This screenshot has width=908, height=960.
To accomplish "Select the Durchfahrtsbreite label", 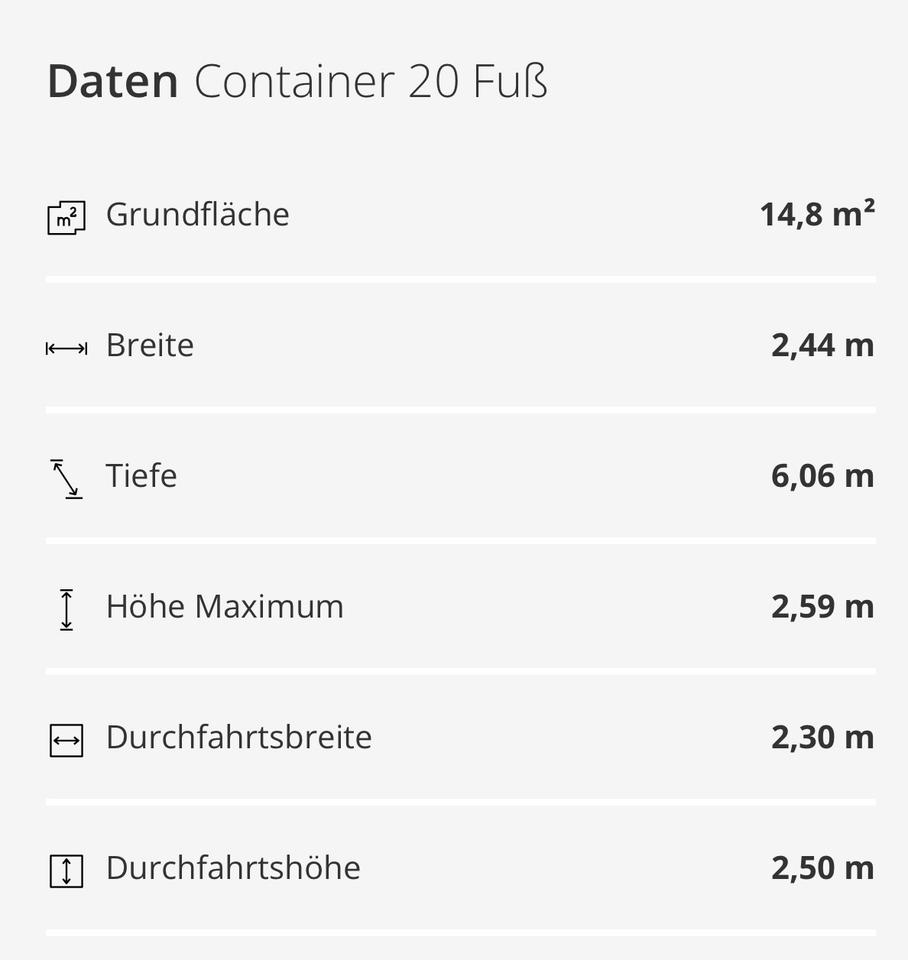I will pyautogui.click(x=238, y=737).
